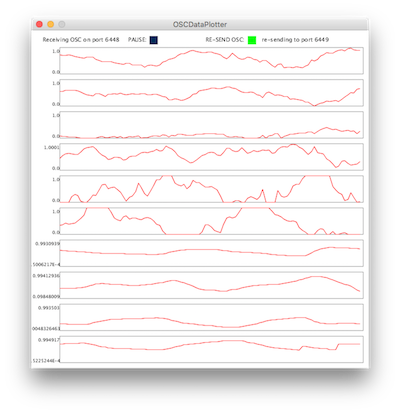Click the bottom plot labeled 0.994917

point(212,349)
